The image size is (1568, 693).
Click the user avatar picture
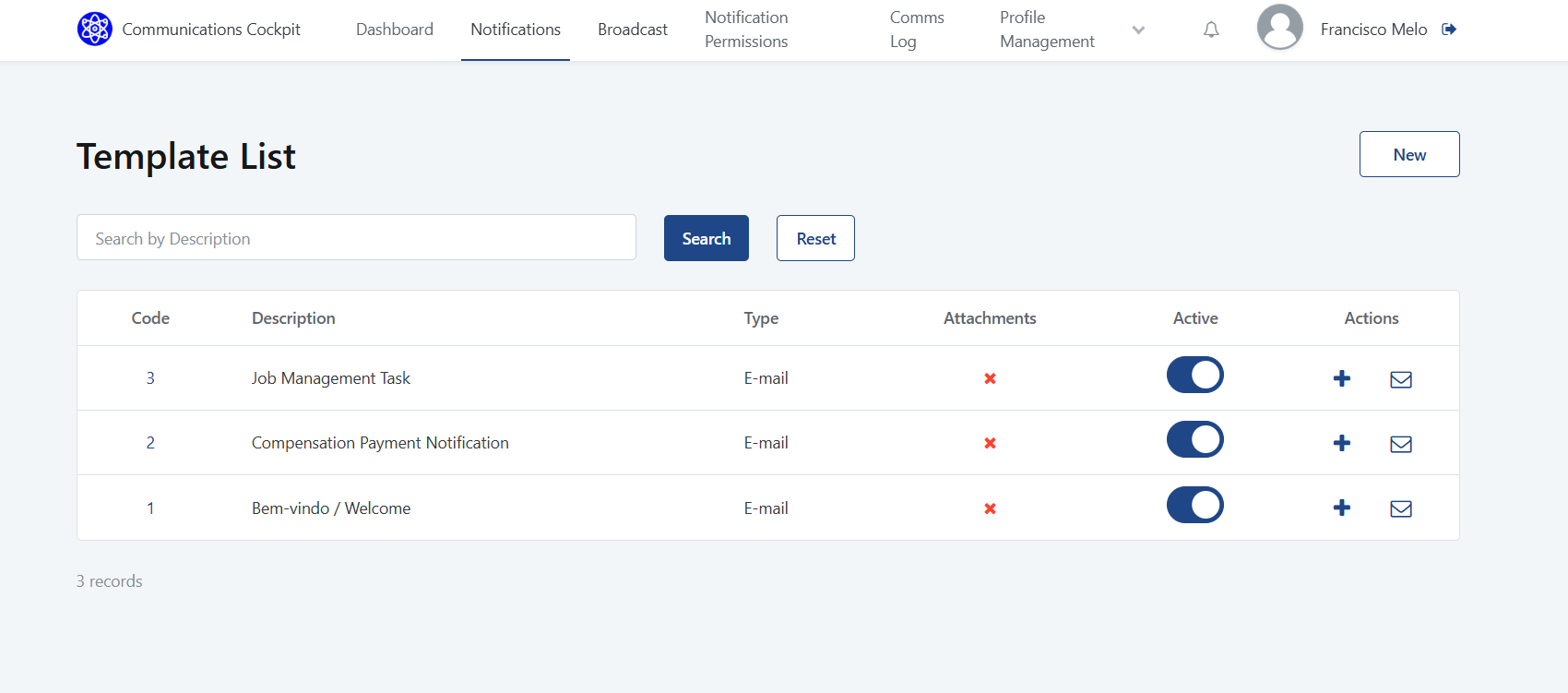tap(1279, 28)
